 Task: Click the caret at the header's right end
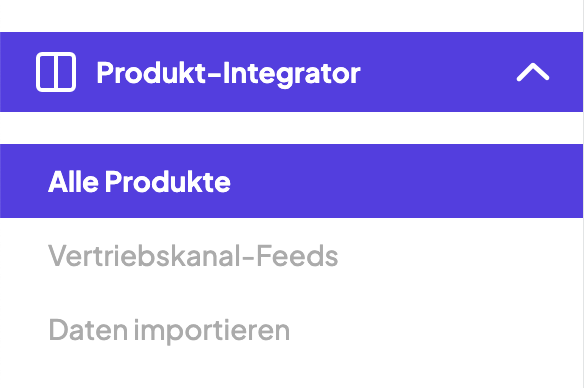pyautogui.click(x=533, y=72)
